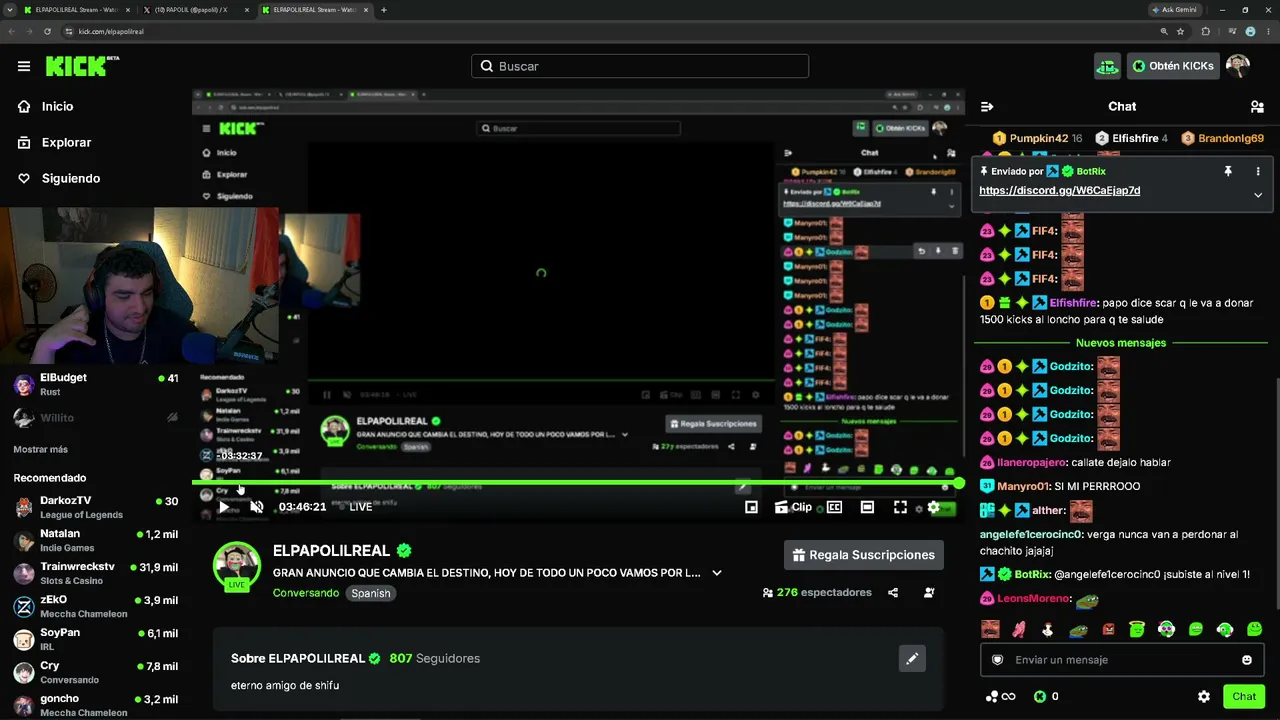Click Obtén KICKs button
Image resolution: width=1280 pixels, height=720 pixels.
pos(1172,66)
